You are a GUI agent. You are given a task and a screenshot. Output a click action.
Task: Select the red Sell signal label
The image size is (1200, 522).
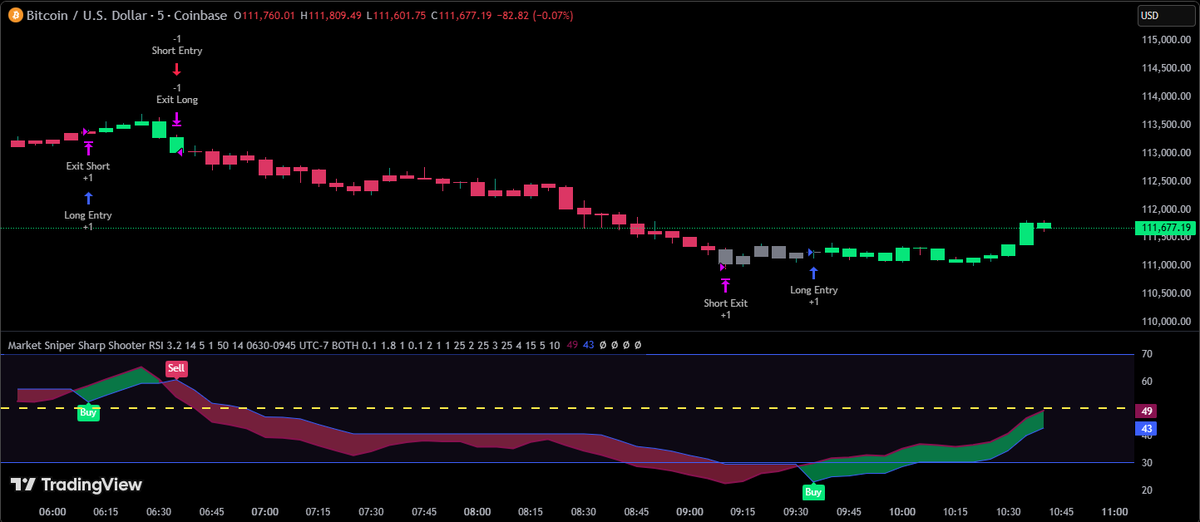coord(176,368)
